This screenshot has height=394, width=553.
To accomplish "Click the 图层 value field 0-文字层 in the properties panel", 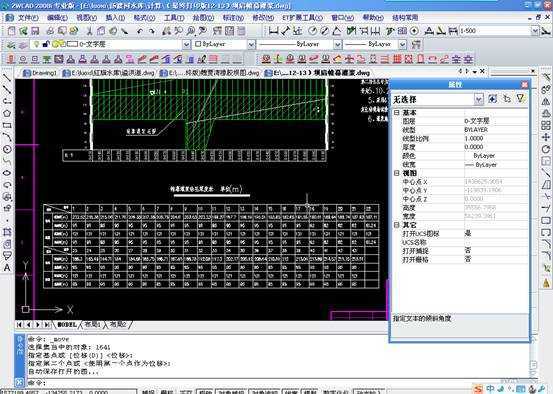I will (x=496, y=121).
